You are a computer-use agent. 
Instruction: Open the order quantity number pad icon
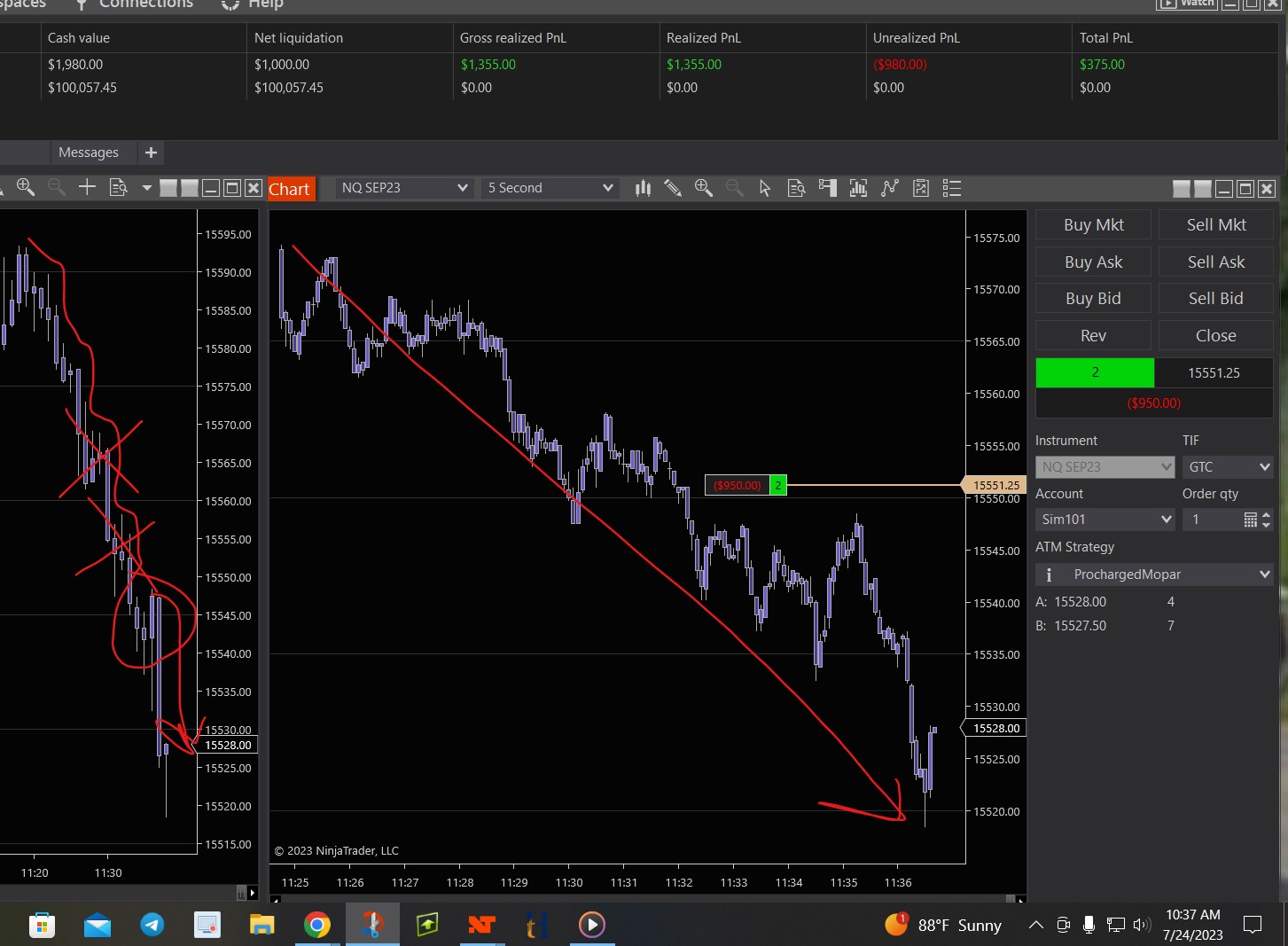[1250, 520]
